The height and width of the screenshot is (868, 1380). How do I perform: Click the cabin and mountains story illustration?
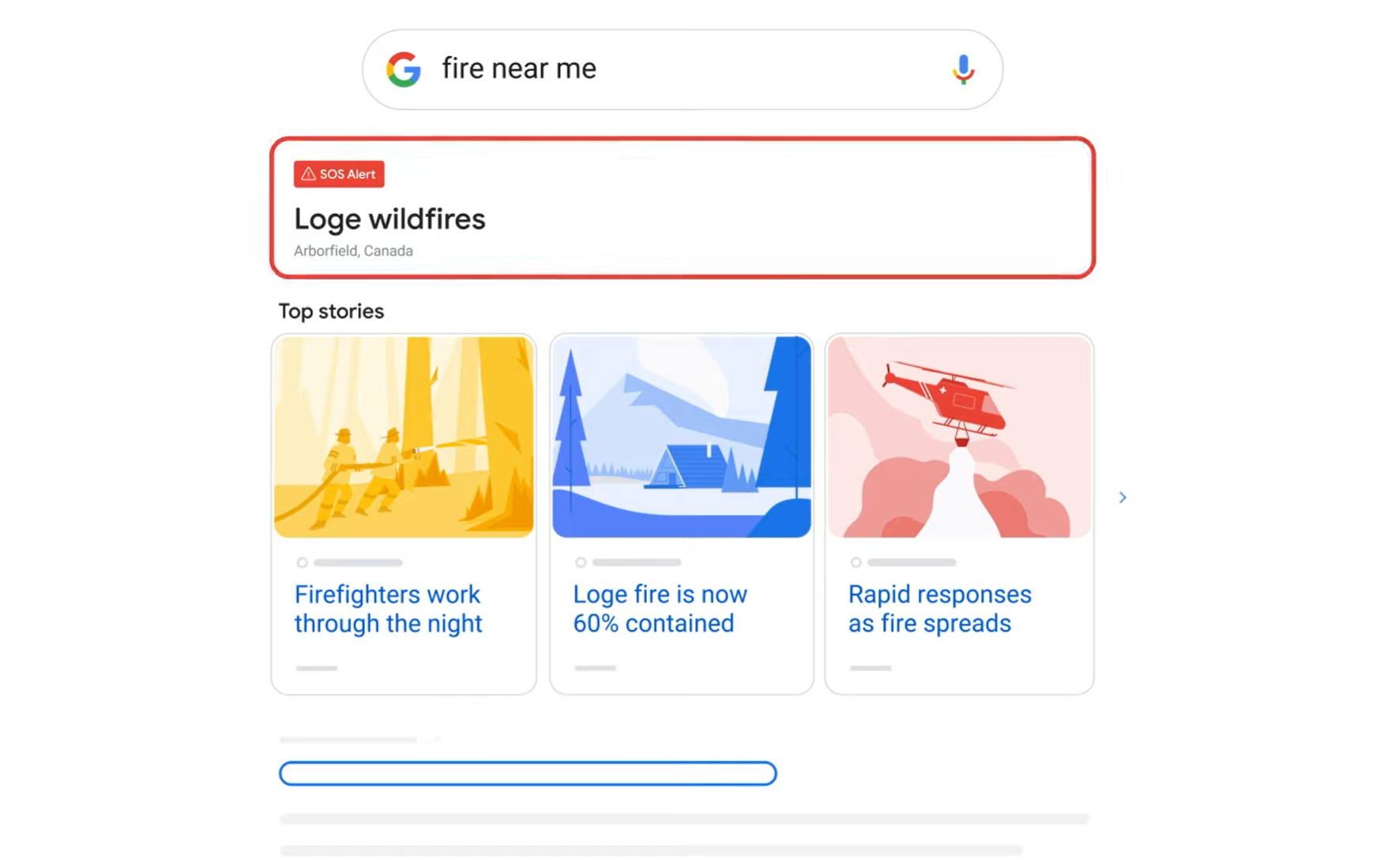pos(681,436)
